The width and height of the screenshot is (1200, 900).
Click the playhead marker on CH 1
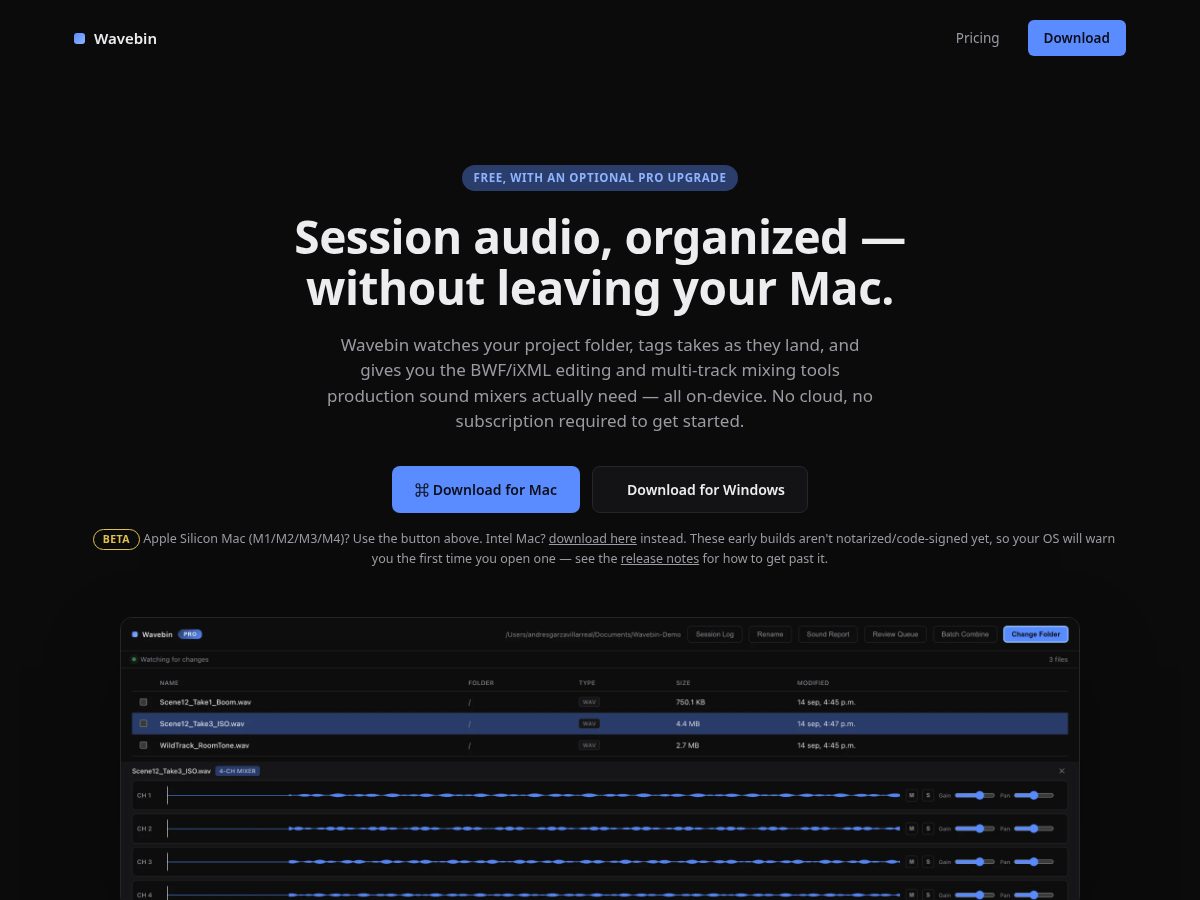167,796
